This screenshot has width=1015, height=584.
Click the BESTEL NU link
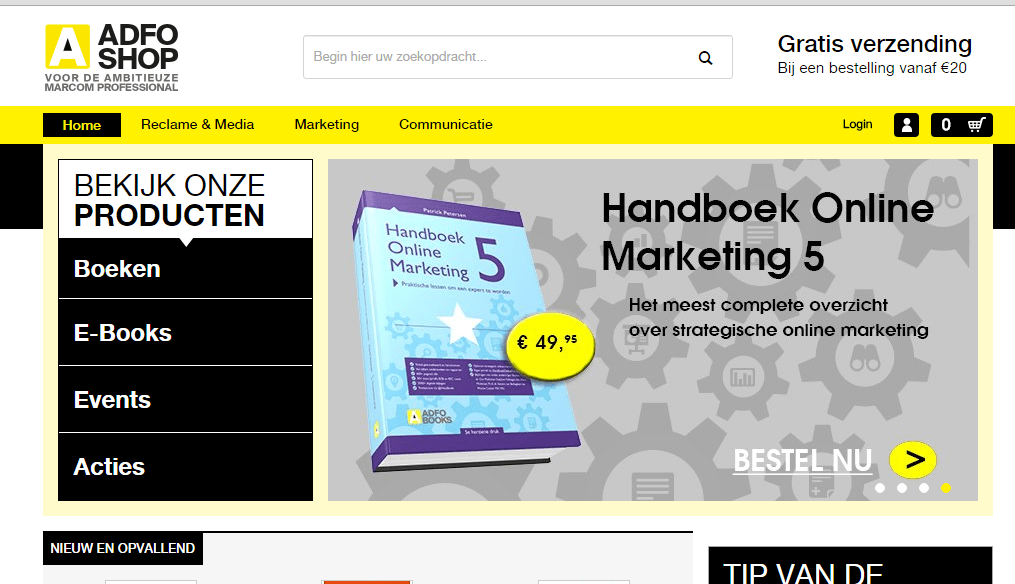click(x=803, y=461)
